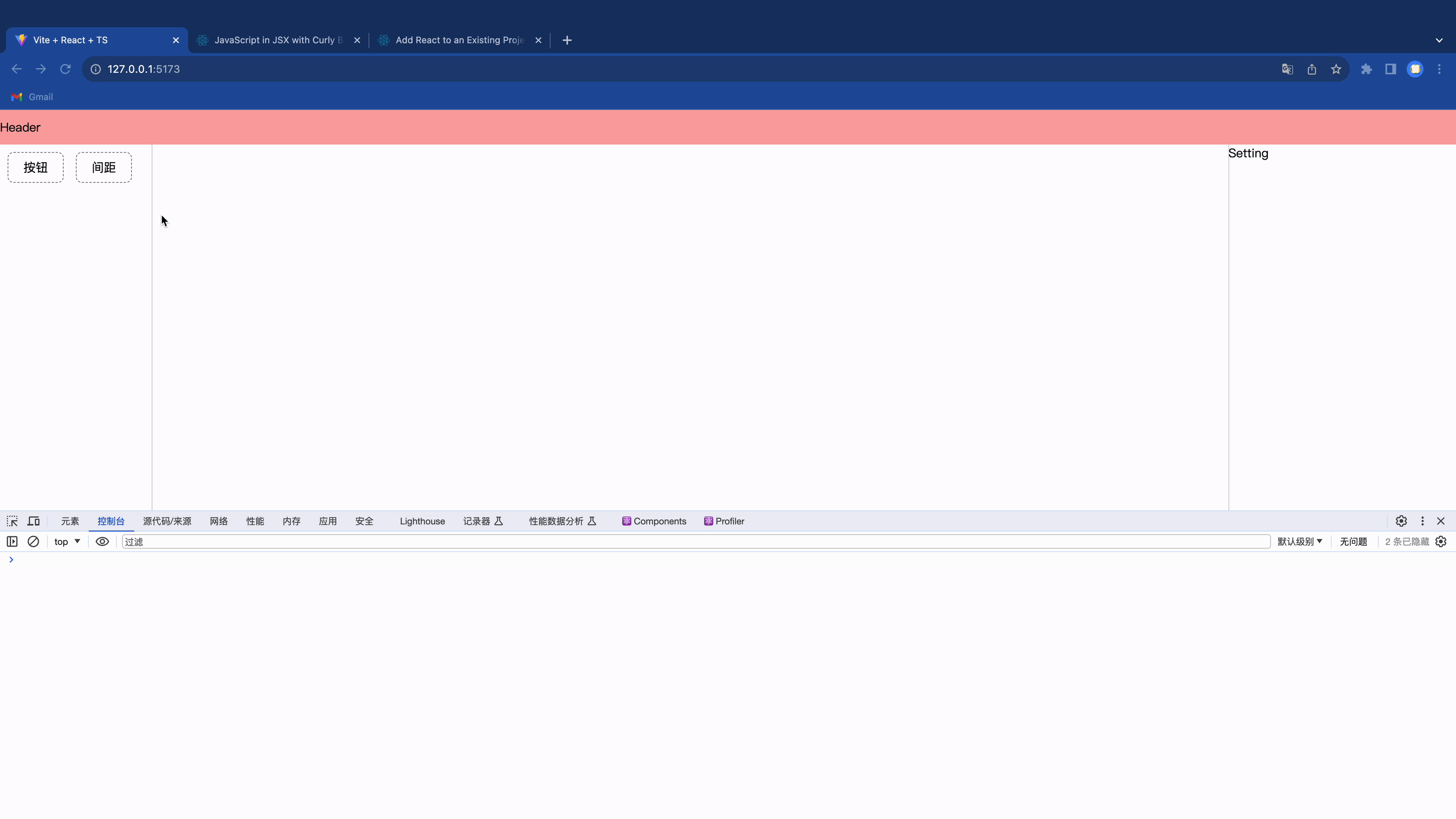The image size is (1456, 819).
Task: Open the 应用 DevTools tab
Action: point(328,521)
